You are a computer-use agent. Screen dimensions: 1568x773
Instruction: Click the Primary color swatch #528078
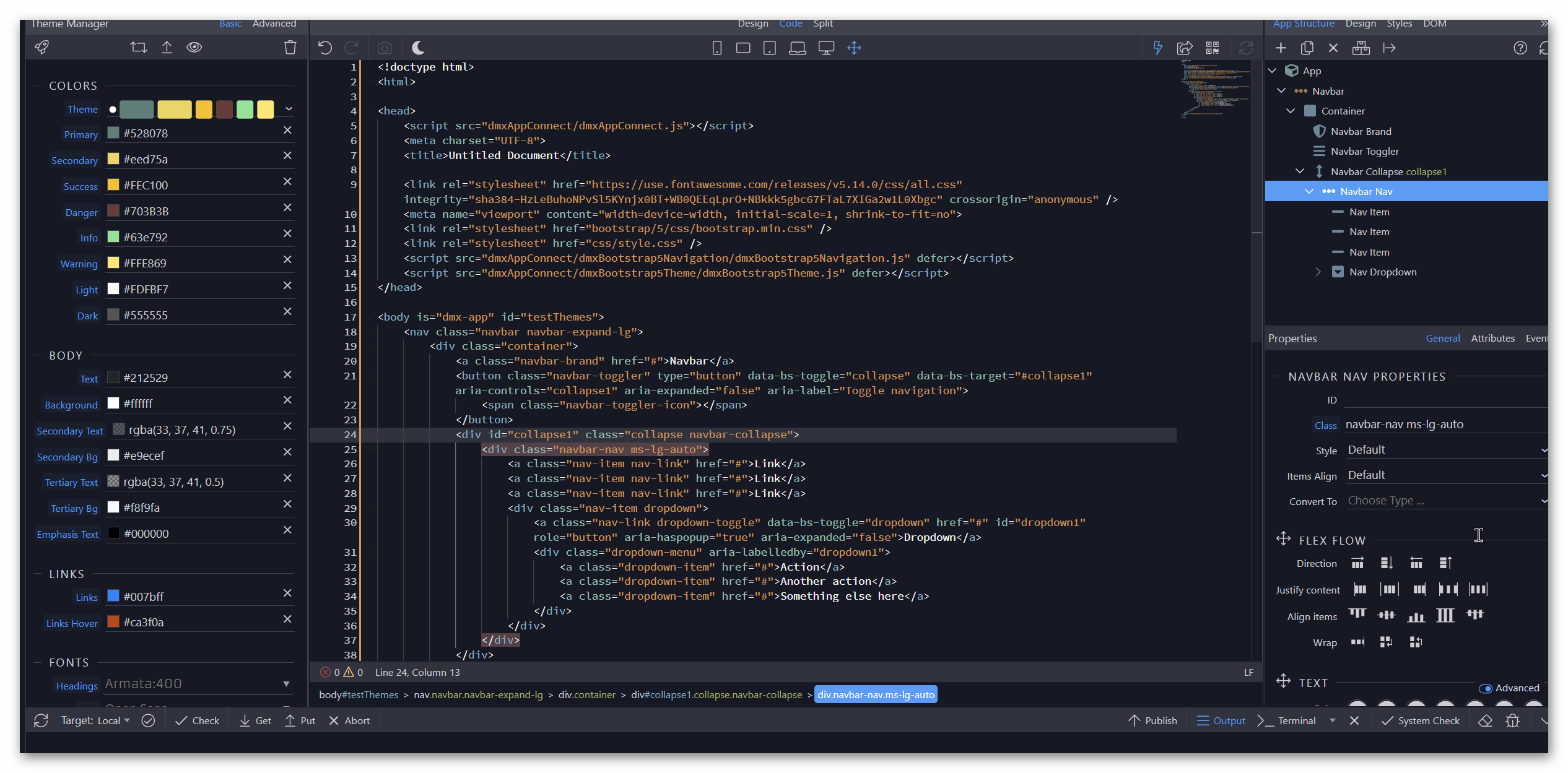[113, 132]
